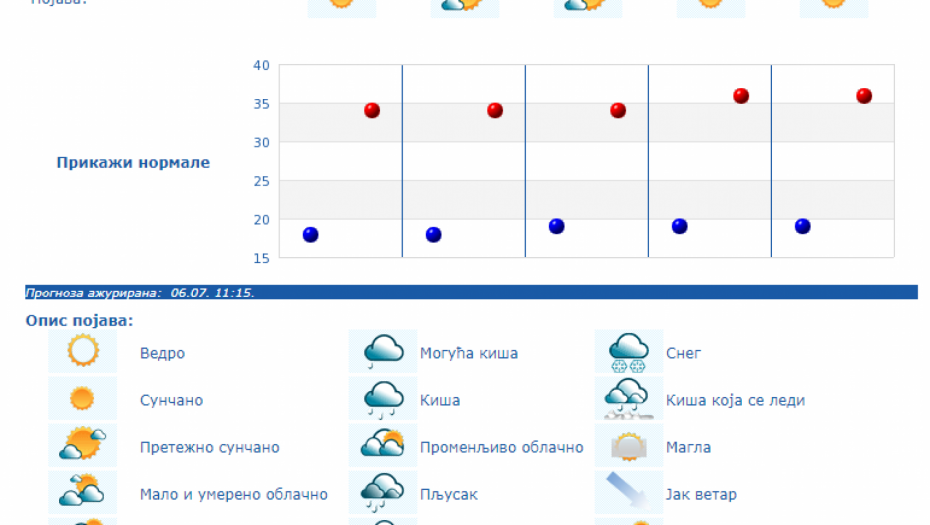930x525 pixels.
Task: Click the blue min-temperature dot in last column
Action: click(802, 226)
